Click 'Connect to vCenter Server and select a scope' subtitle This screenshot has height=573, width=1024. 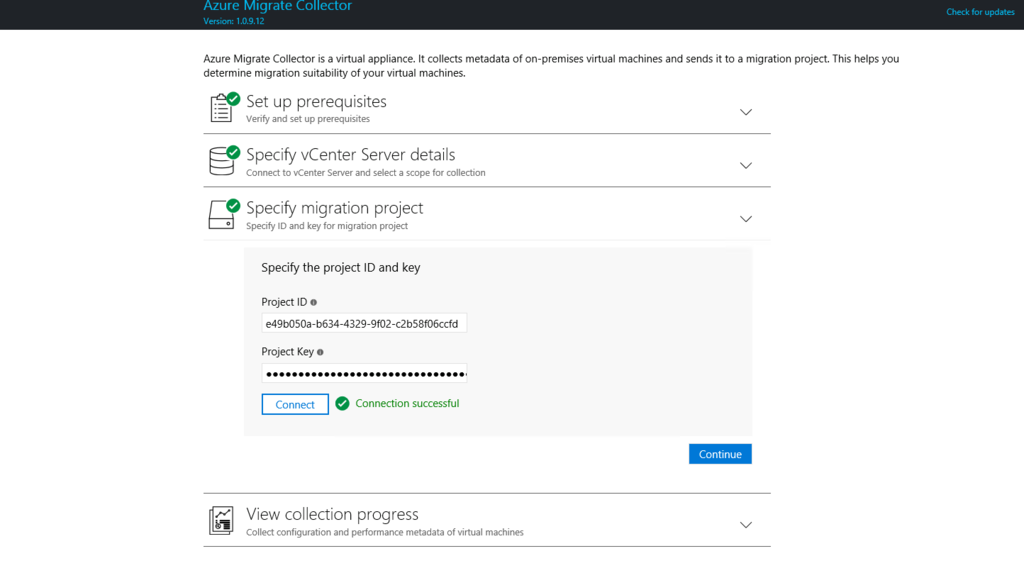pyautogui.click(x=366, y=172)
